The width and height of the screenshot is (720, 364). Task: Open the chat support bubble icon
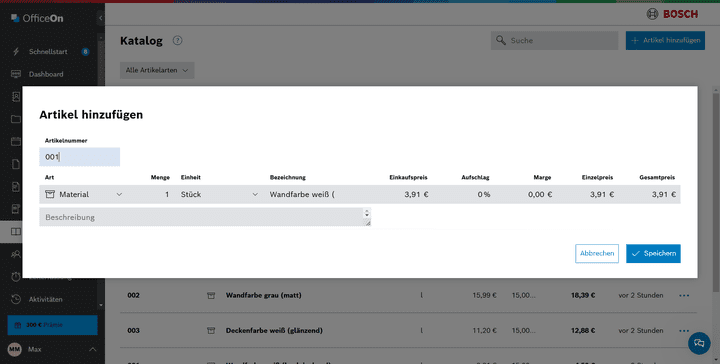(699, 343)
